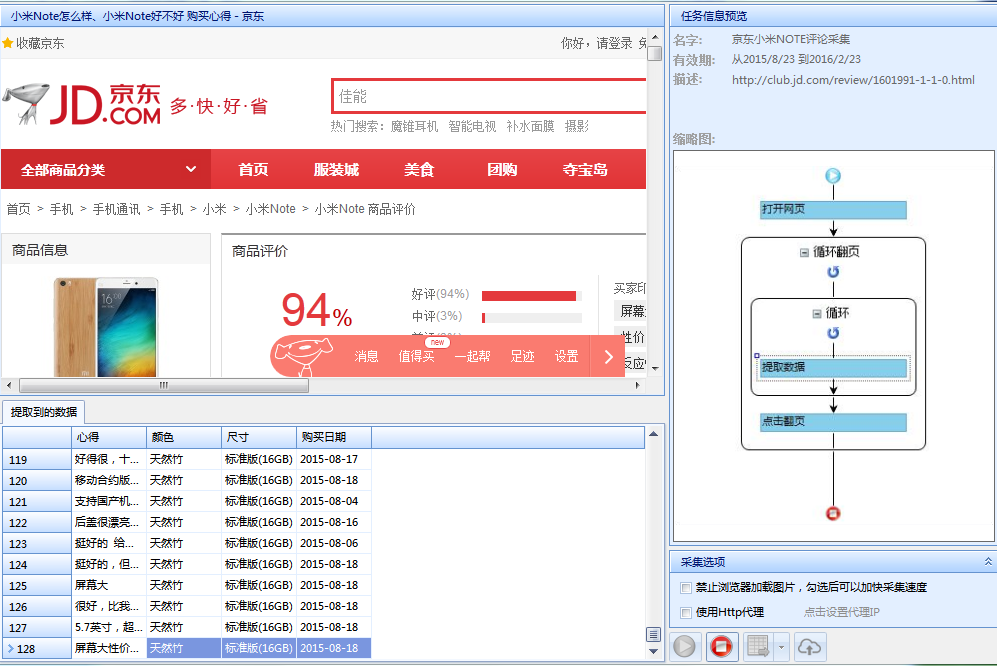Select the 提取数据 workflow step
Viewport: 997px width, 666px height.
click(x=833, y=367)
